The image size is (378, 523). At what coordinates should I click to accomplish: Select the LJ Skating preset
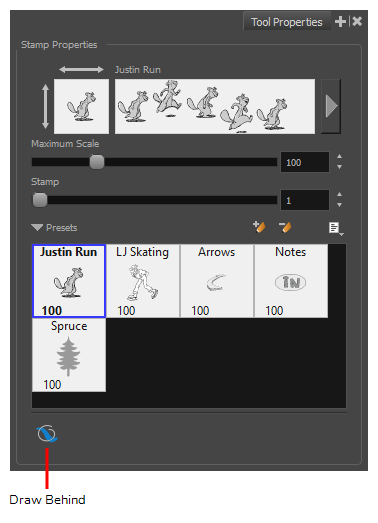143,281
